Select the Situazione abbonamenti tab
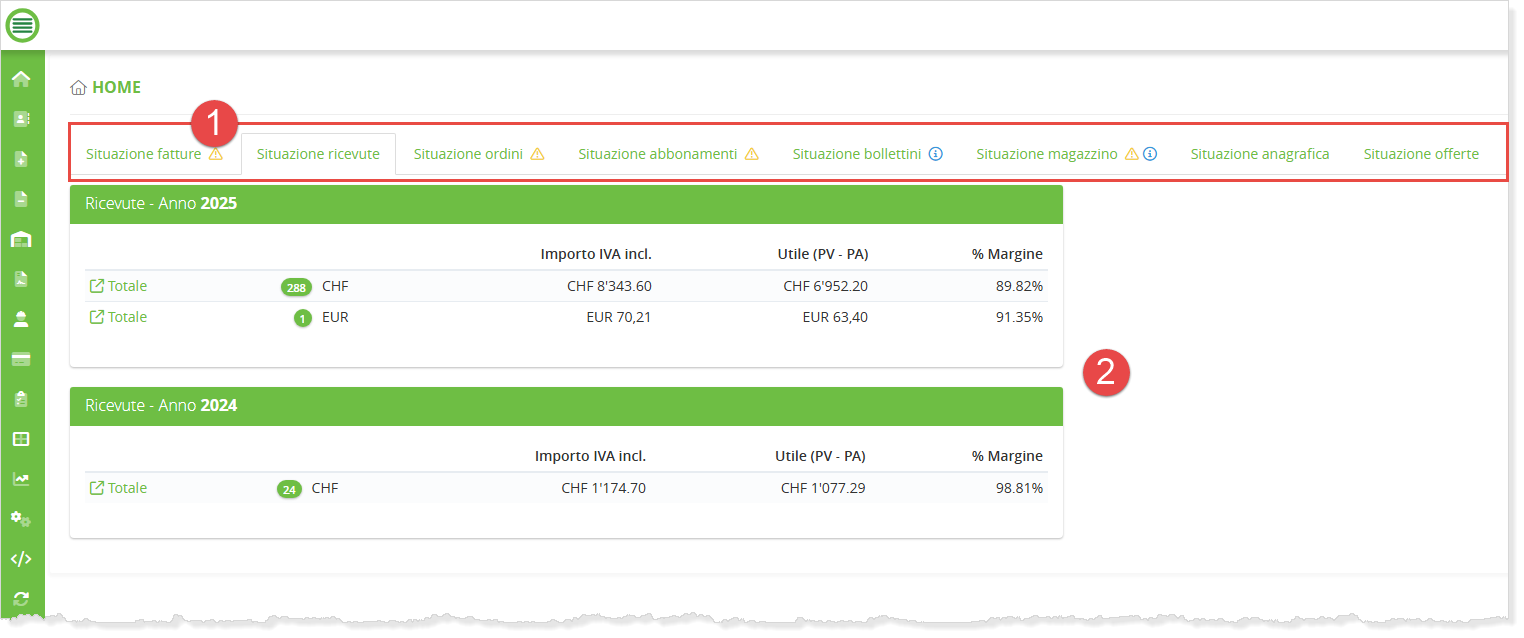The height and width of the screenshot is (638, 1524). (657, 154)
